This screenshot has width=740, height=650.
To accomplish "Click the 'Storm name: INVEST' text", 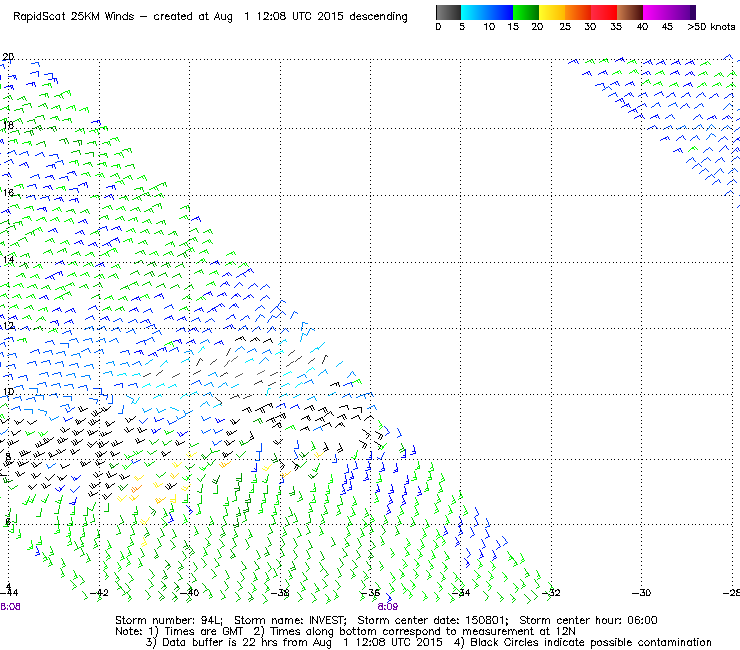I will coord(290,620).
